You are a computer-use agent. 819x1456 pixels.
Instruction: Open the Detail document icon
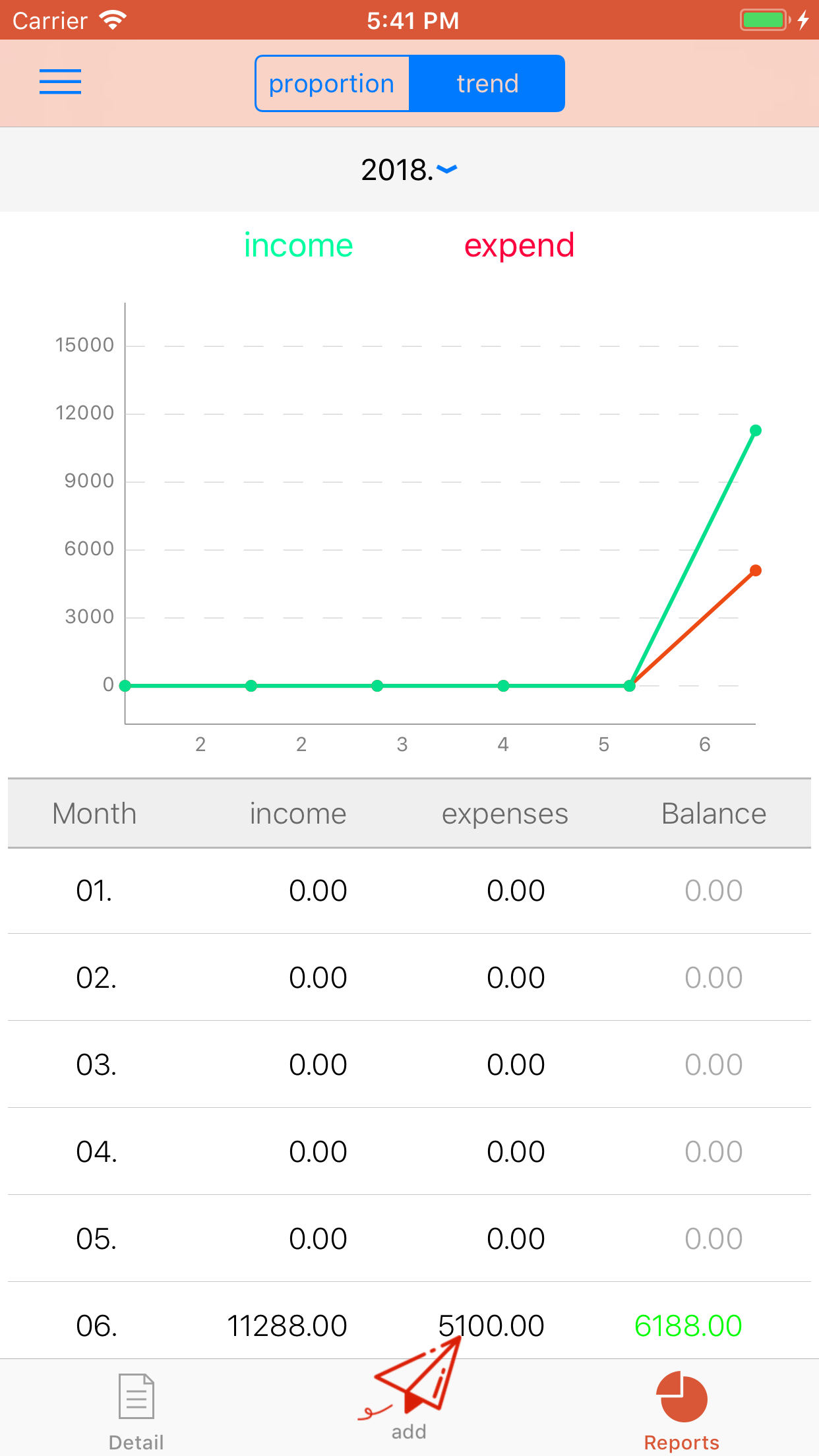click(136, 1396)
